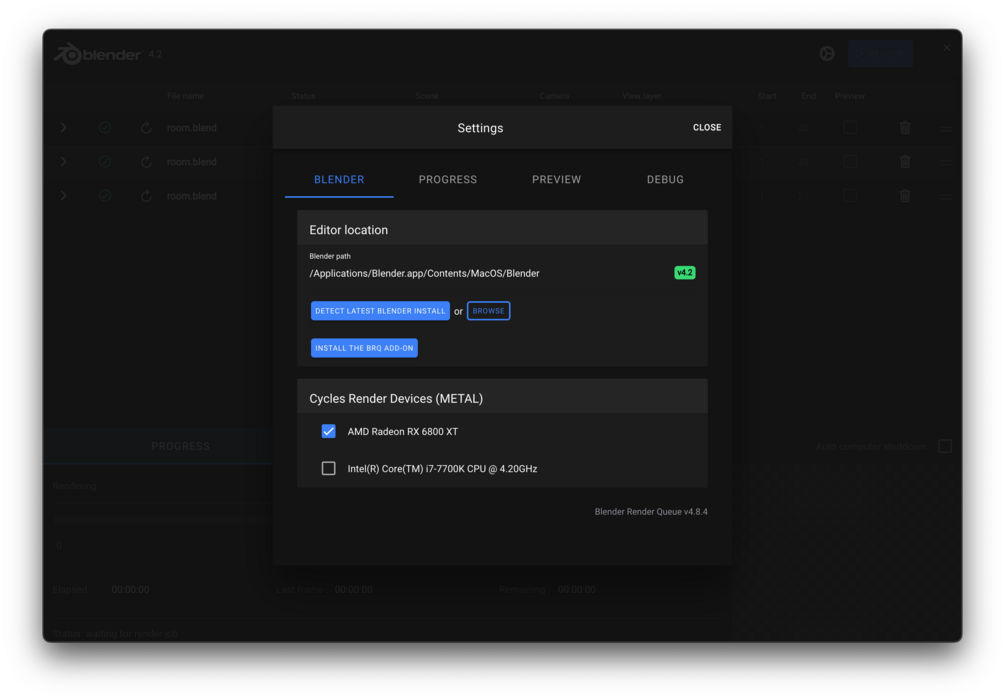Reload the second room.blend job

click(x=146, y=161)
